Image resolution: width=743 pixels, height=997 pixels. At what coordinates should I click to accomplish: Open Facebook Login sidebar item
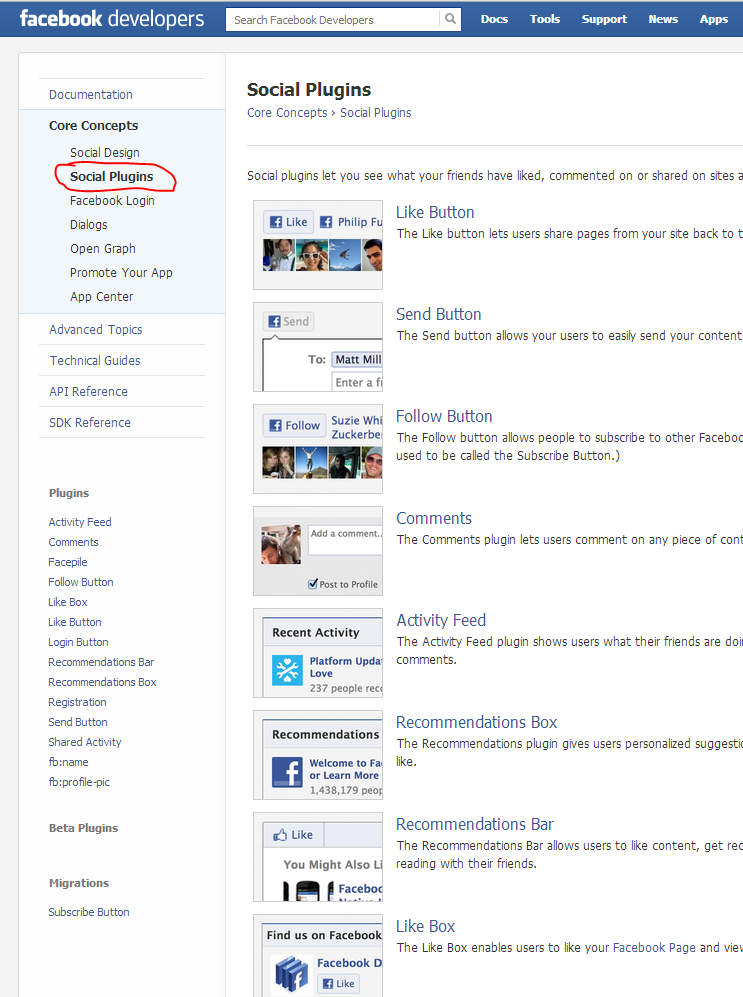pyautogui.click(x=112, y=200)
